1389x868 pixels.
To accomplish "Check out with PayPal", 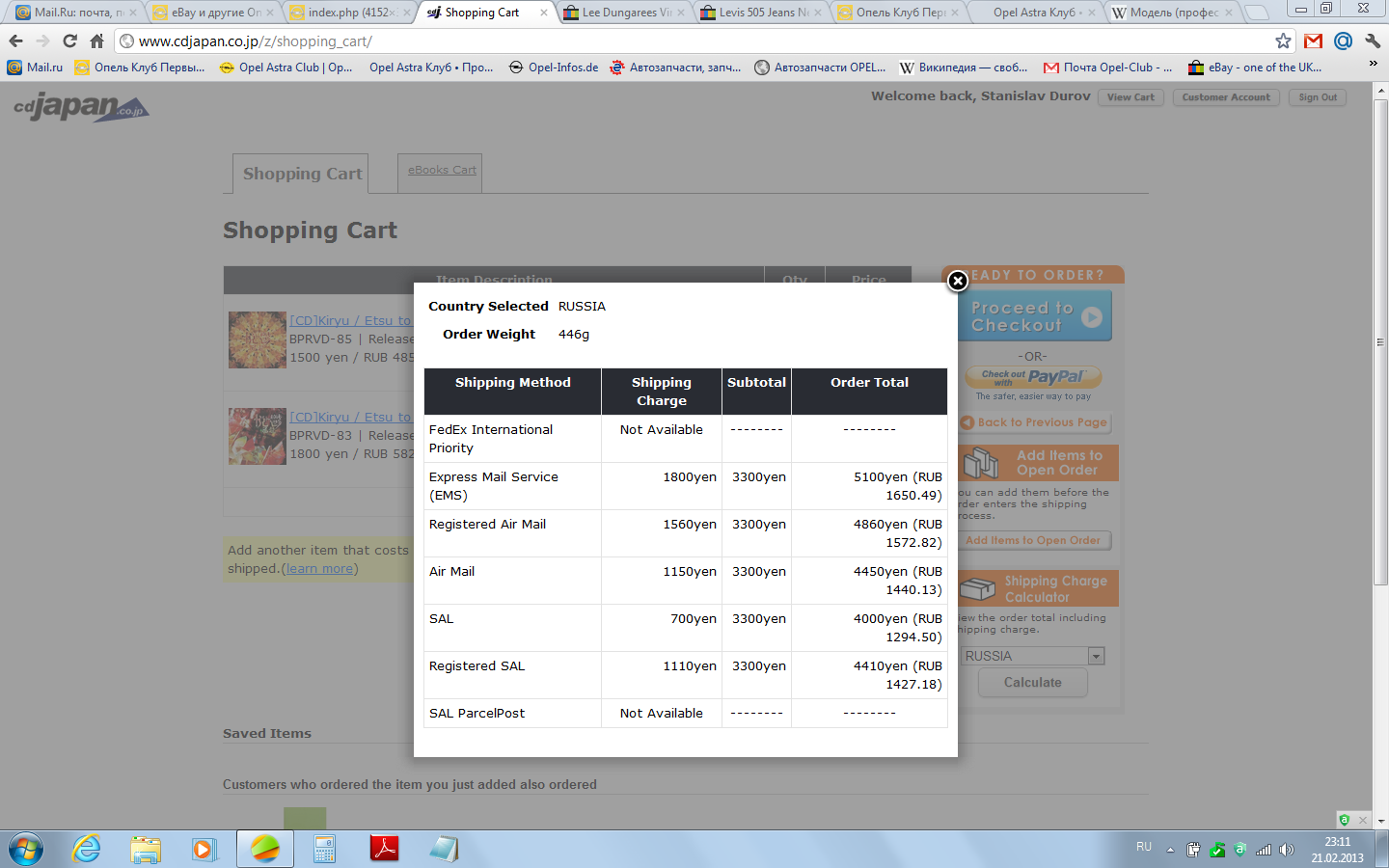I will pyautogui.click(x=1033, y=377).
